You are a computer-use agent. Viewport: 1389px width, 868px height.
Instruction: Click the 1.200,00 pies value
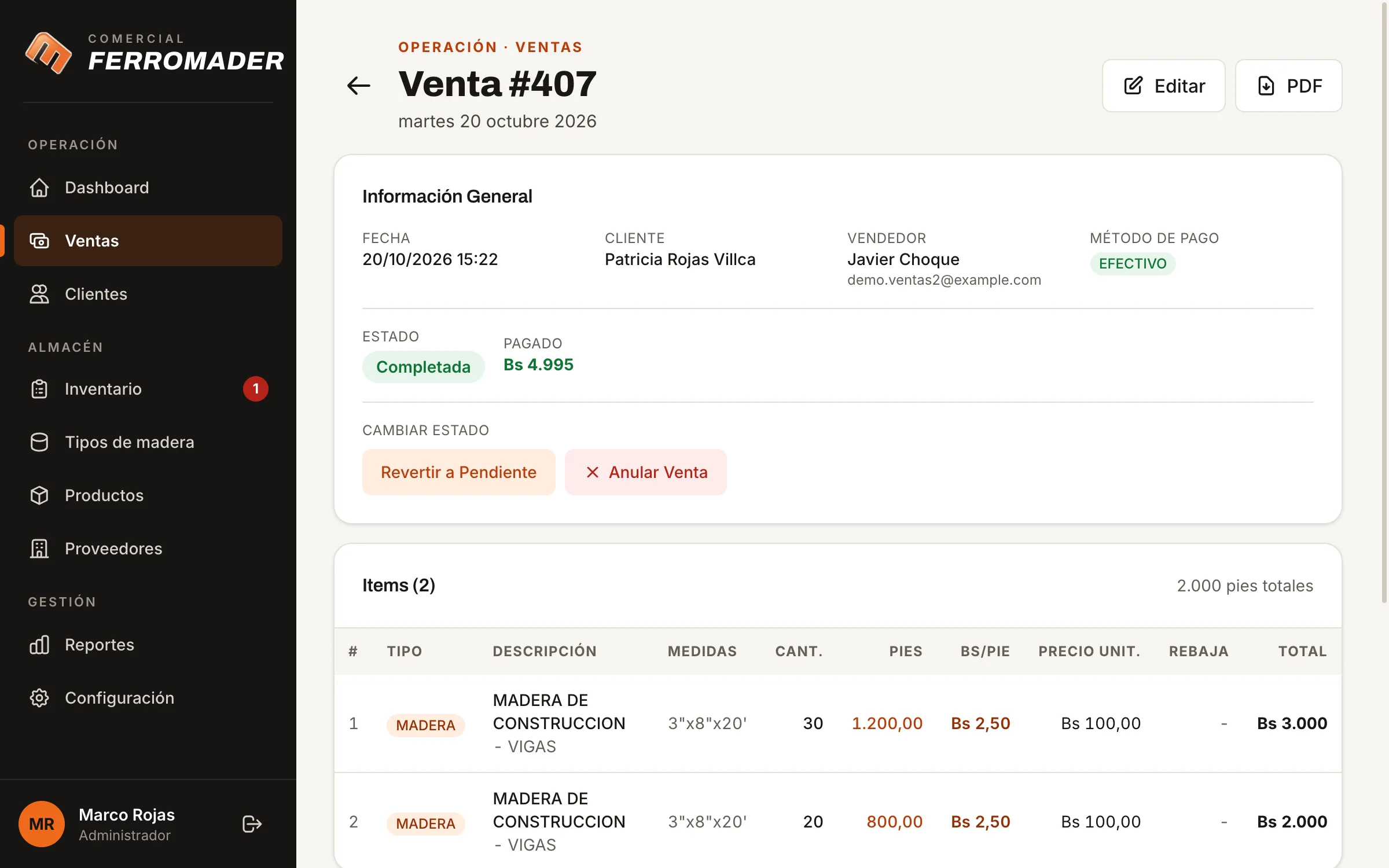click(887, 723)
